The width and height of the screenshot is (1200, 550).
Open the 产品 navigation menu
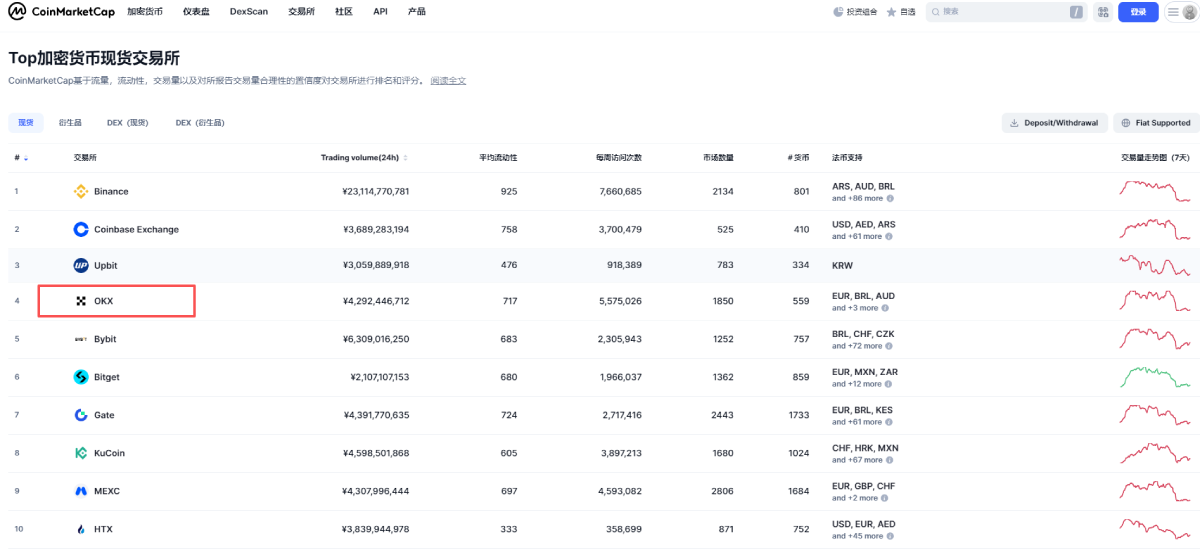click(417, 12)
